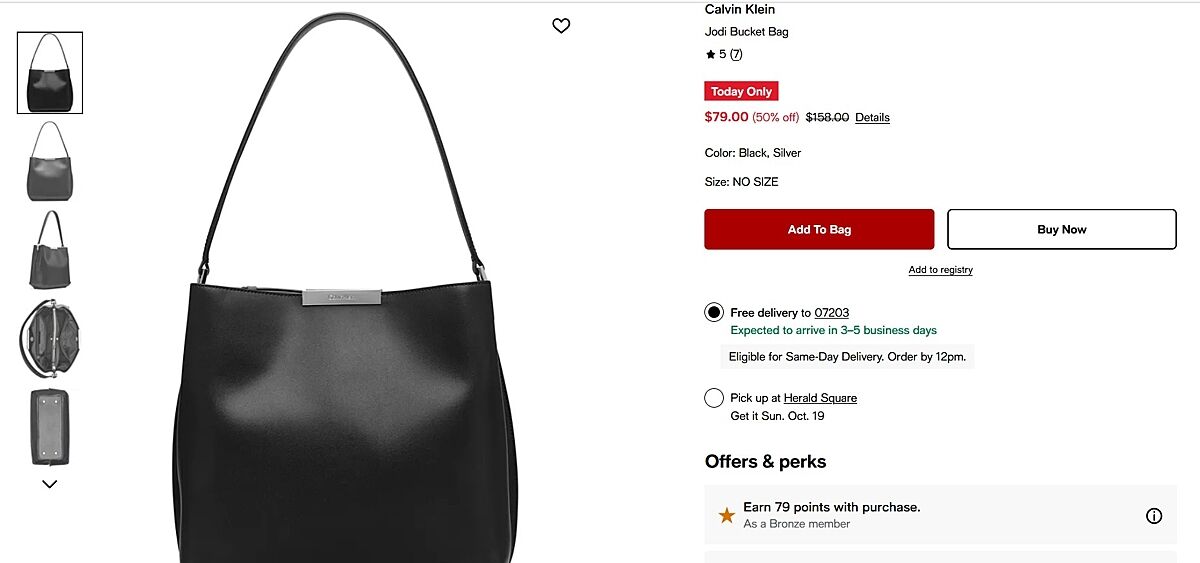Click Add To Bag button
The image size is (1200, 563).
[x=819, y=229]
